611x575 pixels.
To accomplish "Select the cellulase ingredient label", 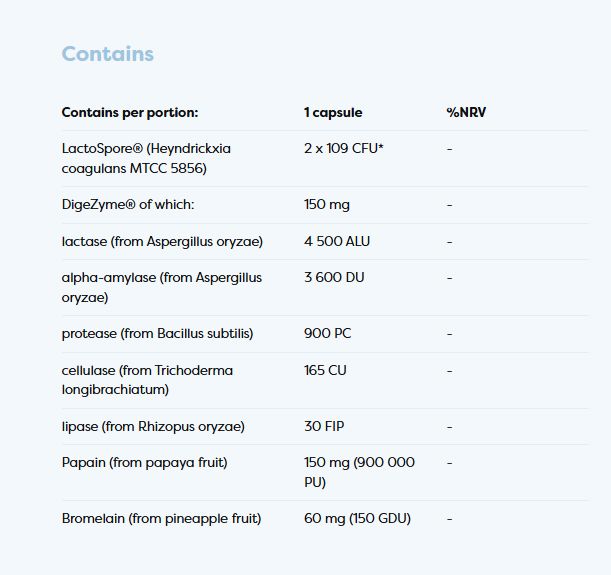I will 147,379.
